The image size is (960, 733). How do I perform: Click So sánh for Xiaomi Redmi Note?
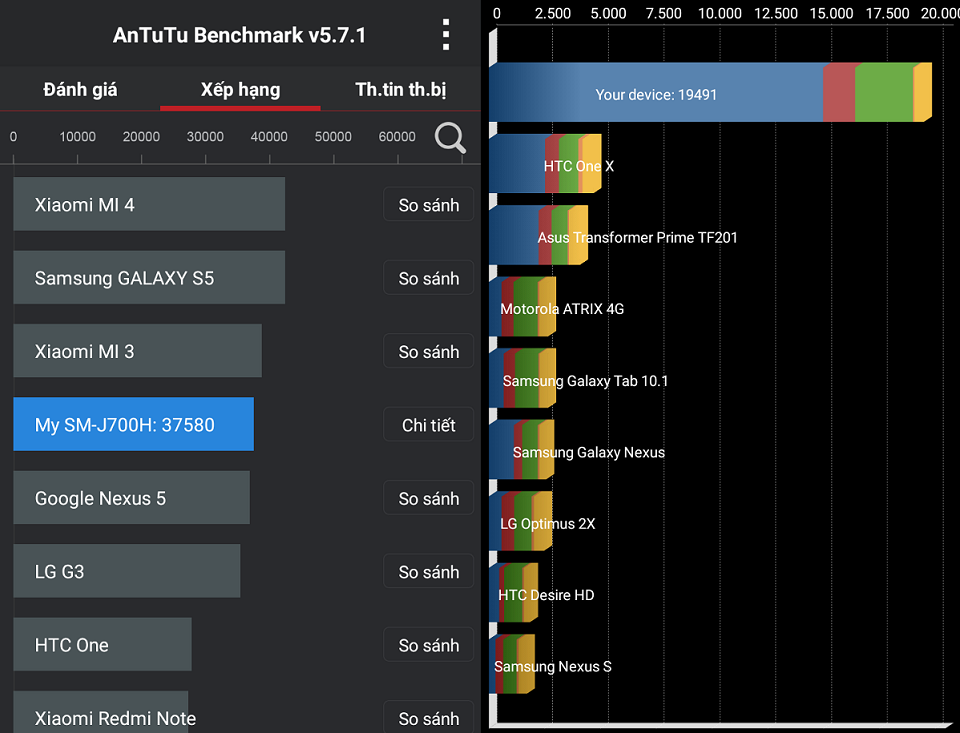(429, 718)
